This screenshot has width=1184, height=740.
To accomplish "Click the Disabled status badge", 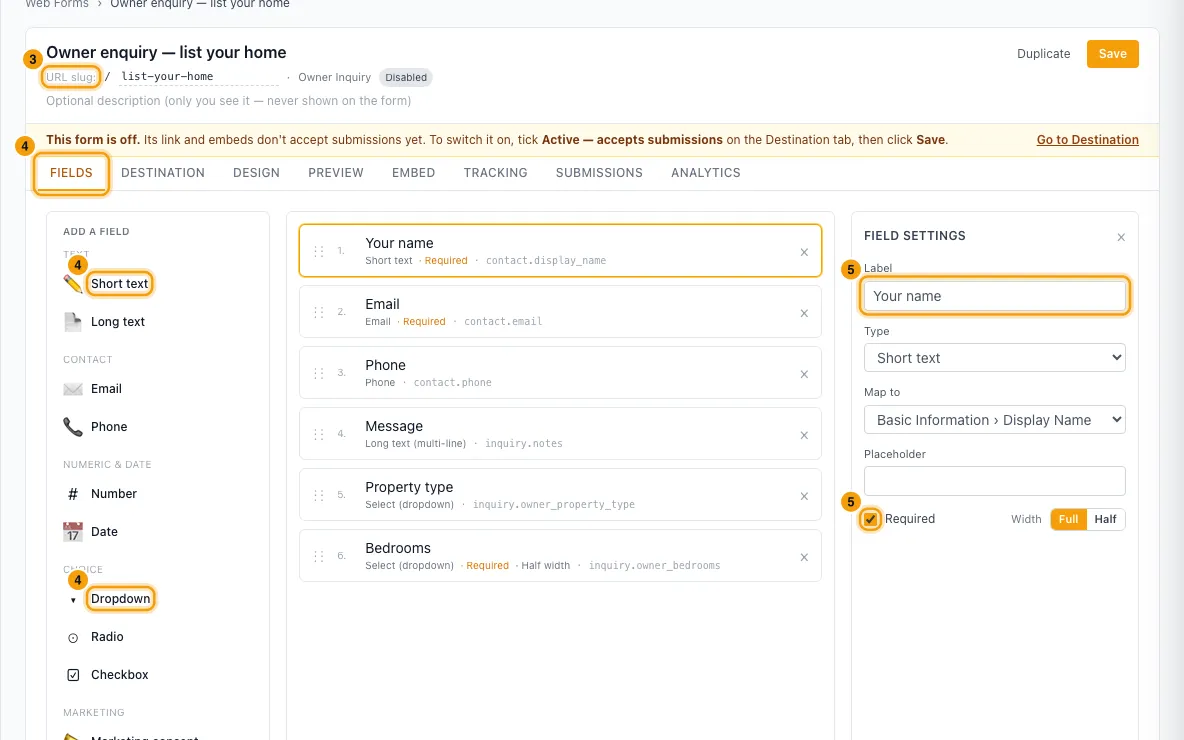I will click(x=405, y=77).
